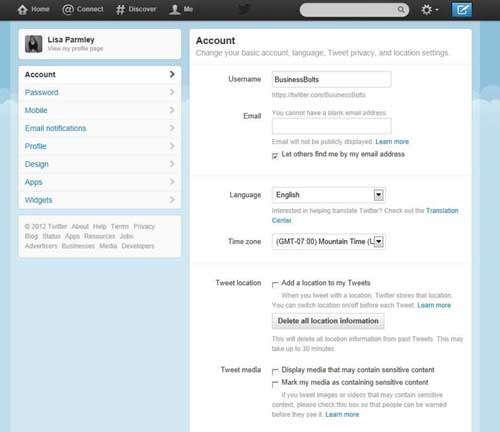Open the Me tab
The width and height of the screenshot is (500, 432).
coord(181,9)
